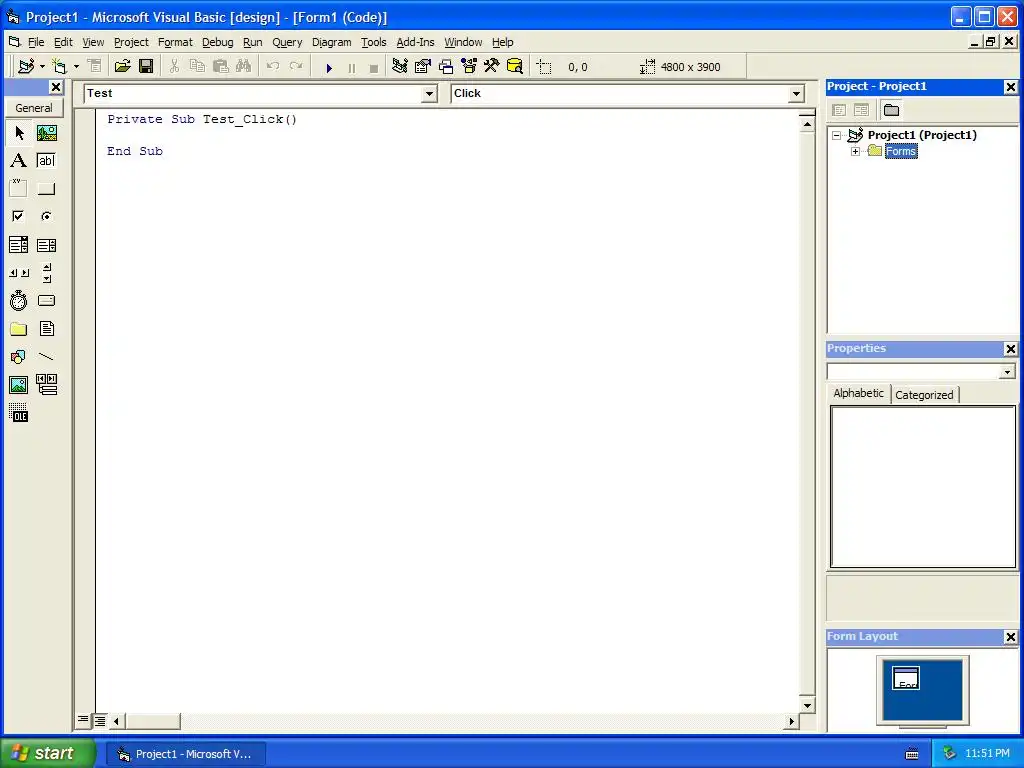The image size is (1024, 768).
Task: Select the Frame control in toolbox
Action: [19, 188]
